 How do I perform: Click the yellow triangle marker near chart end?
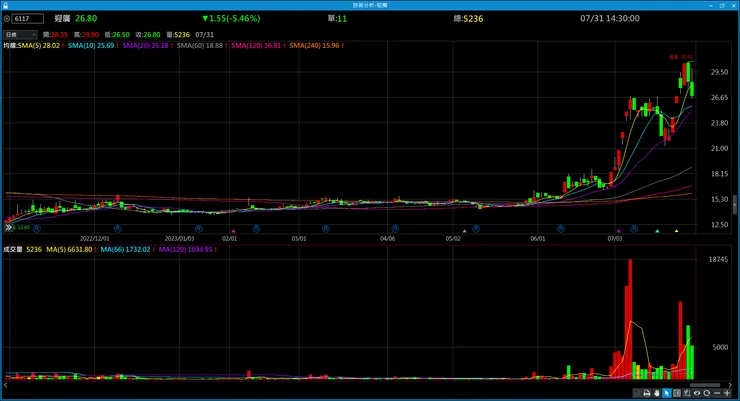676,231
